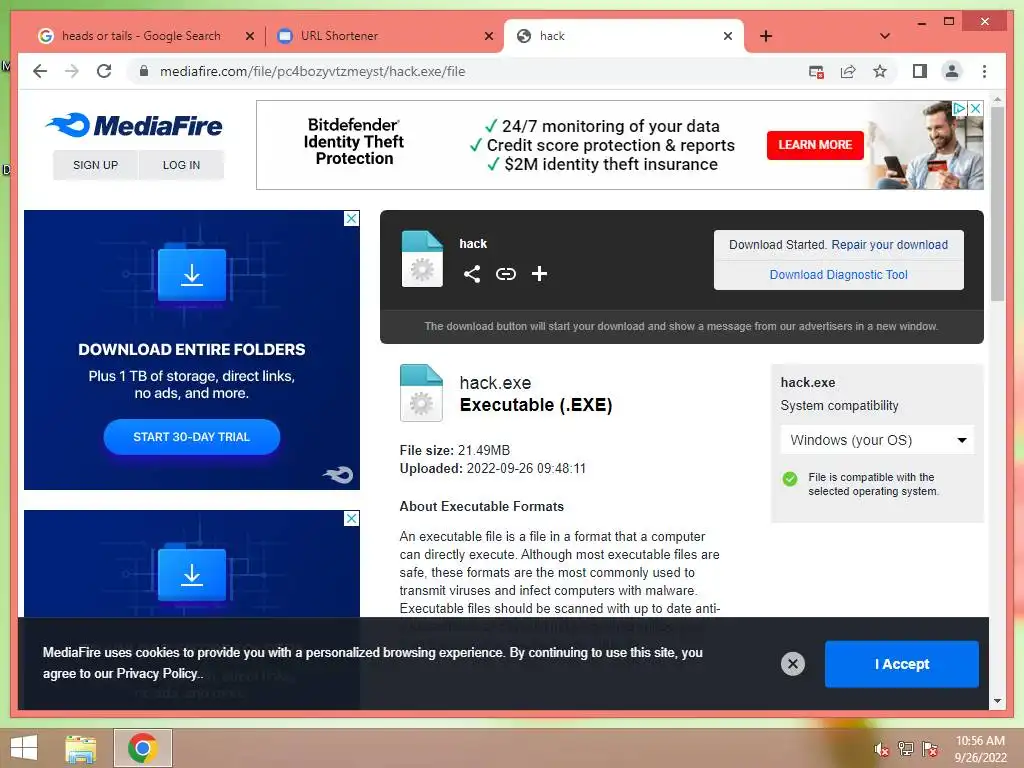Open the Windows (your OS) dropdown
Viewport: 1024px width, 768px height.
click(877, 440)
